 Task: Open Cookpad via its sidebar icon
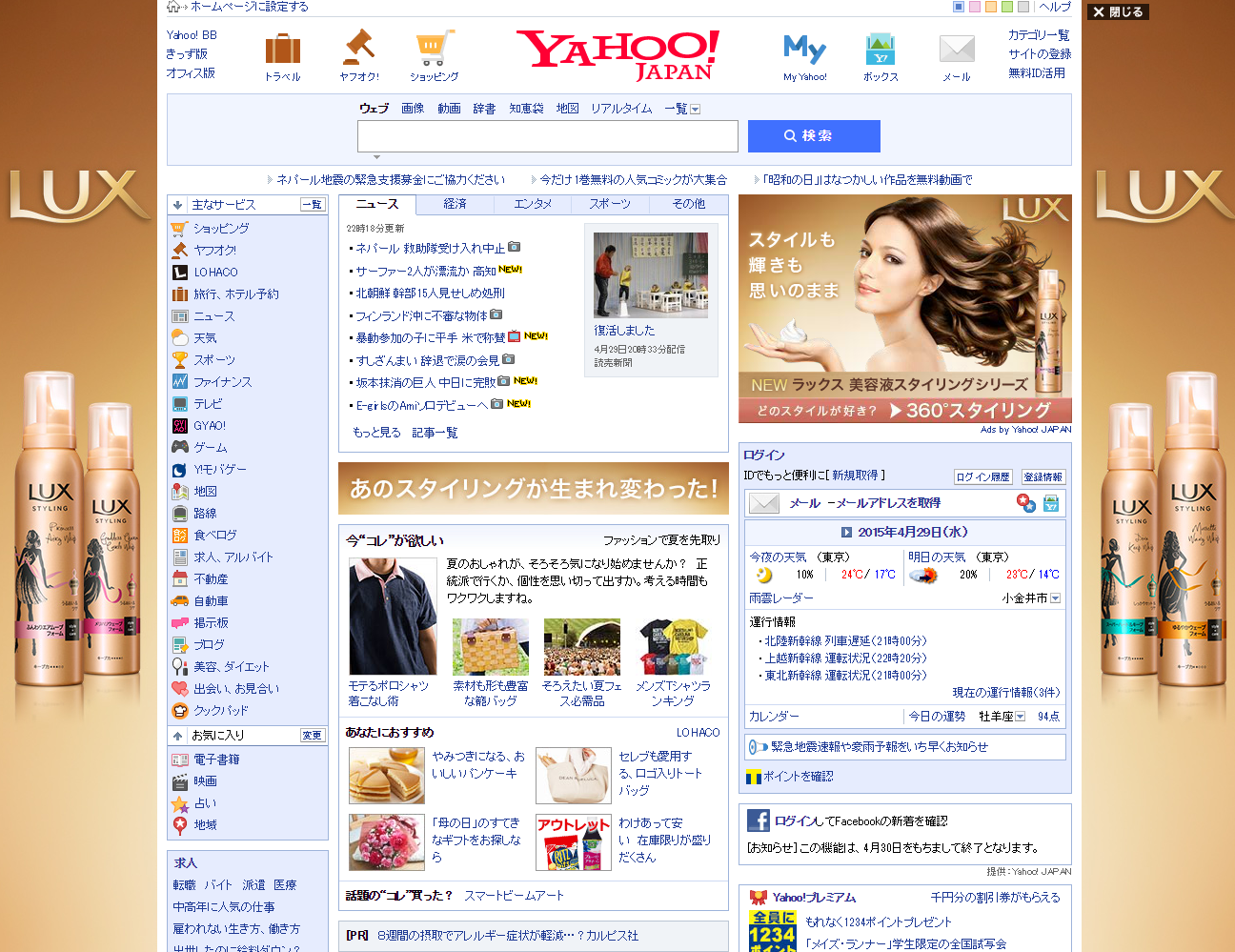pyautogui.click(x=178, y=711)
